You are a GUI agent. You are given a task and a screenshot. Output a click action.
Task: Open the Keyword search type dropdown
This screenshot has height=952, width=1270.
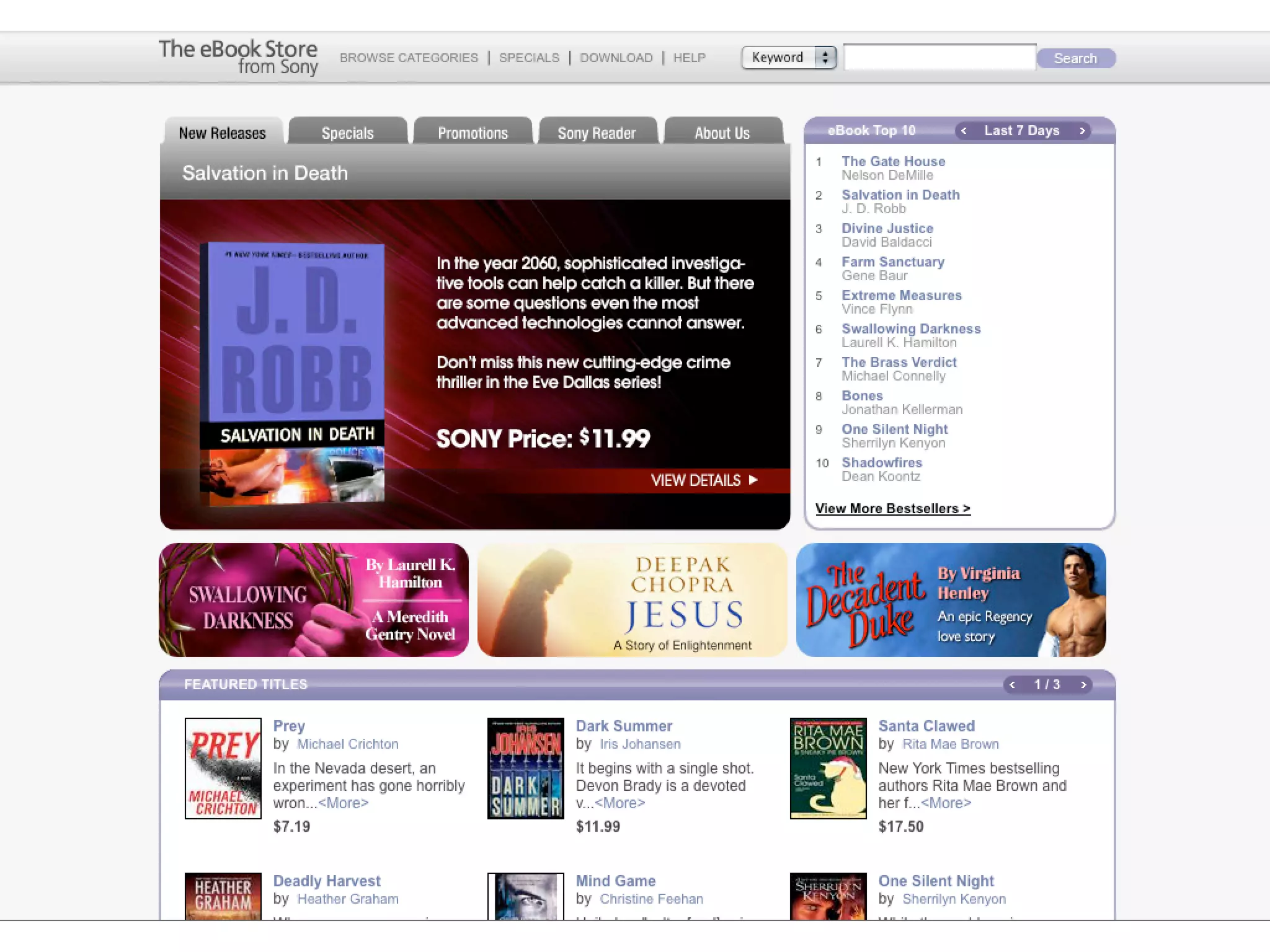(x=789, y=58)
